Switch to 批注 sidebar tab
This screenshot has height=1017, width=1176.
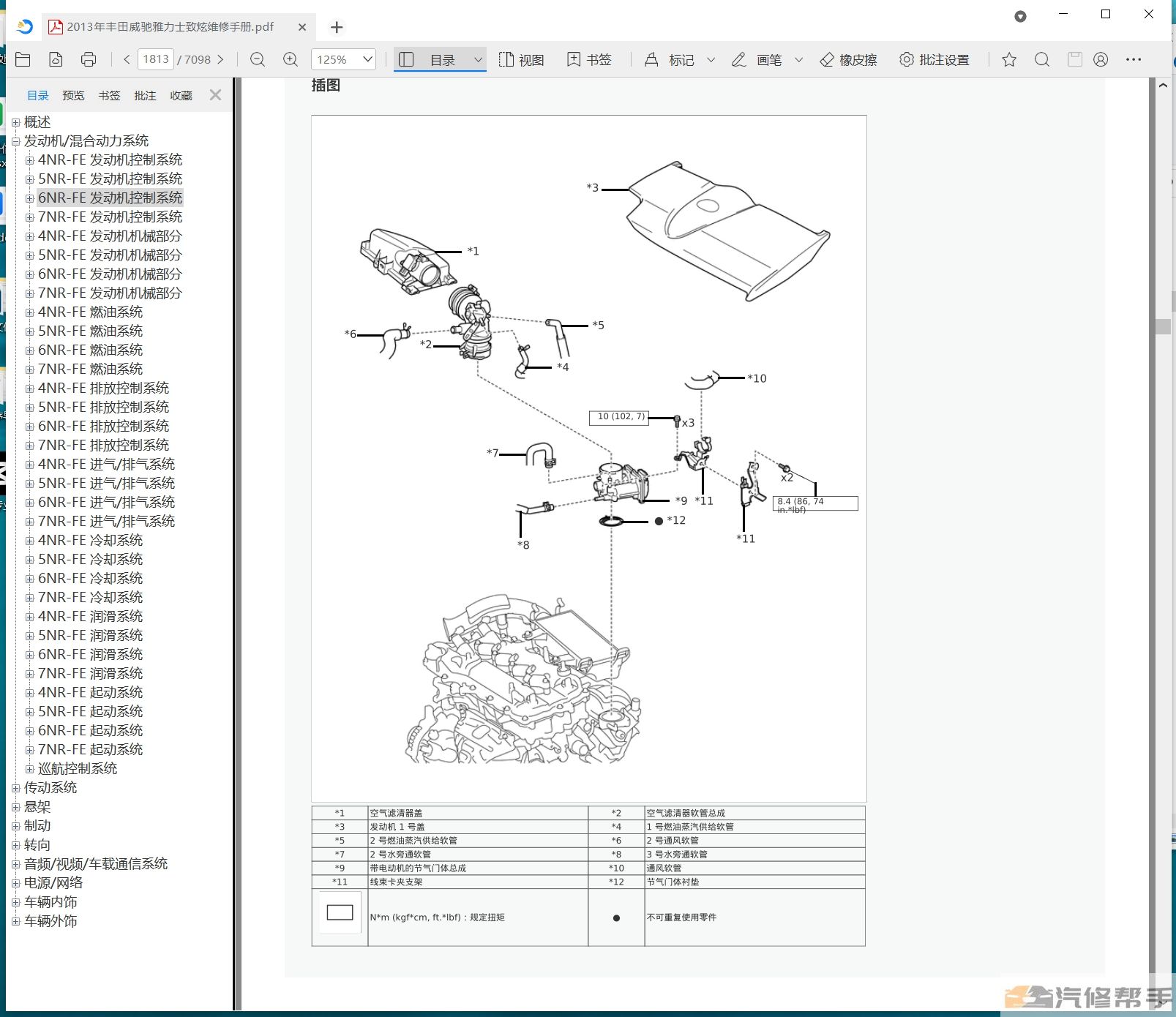pyautogui.click(x=145, y=96)
